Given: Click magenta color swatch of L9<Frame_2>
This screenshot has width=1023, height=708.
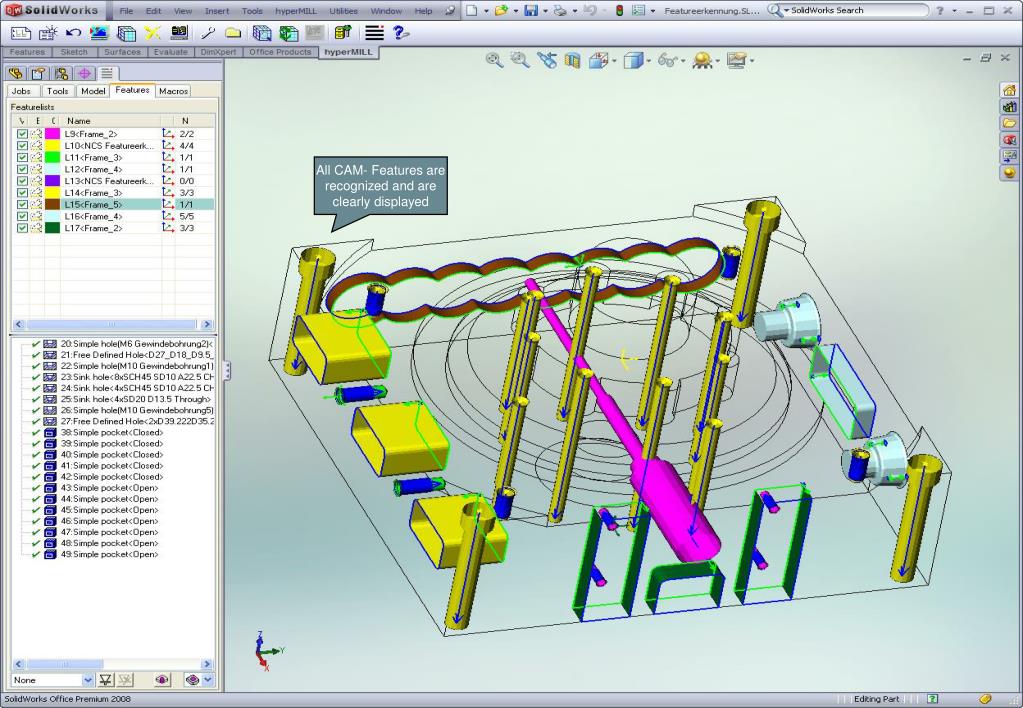Looking at the screenshot, I should coord(52,134).
